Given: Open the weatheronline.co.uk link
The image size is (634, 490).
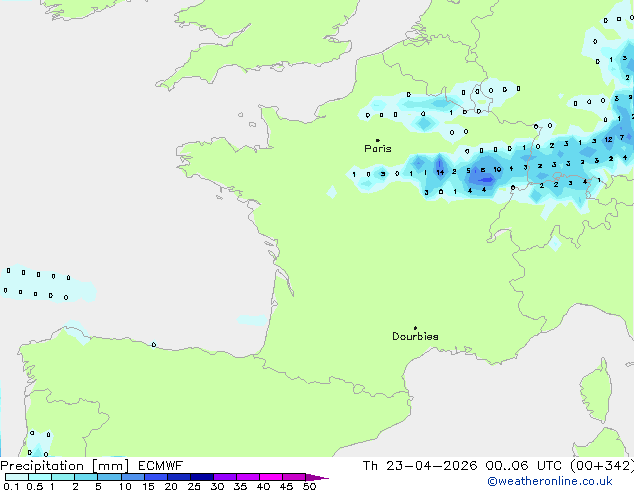Looking at the screenshot, I should coord(550,481).
